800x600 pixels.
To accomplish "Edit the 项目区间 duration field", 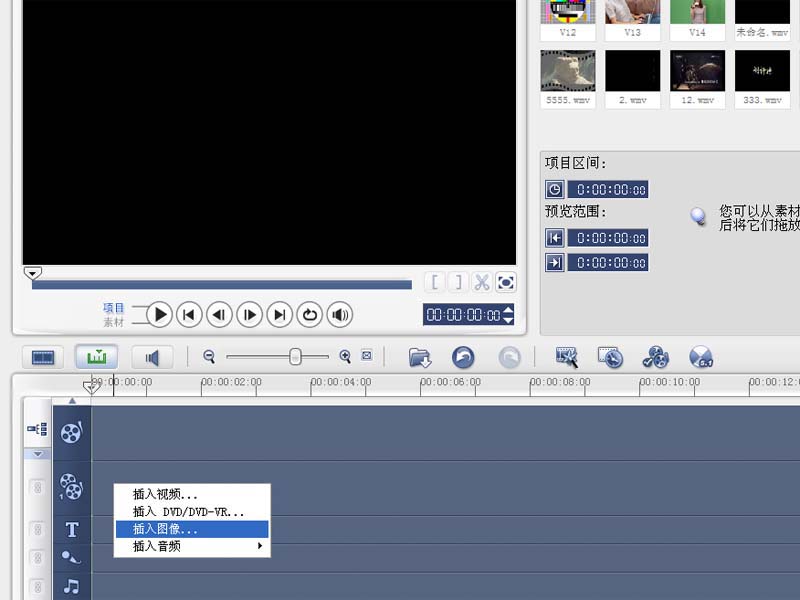I will (x=608, y=189).
